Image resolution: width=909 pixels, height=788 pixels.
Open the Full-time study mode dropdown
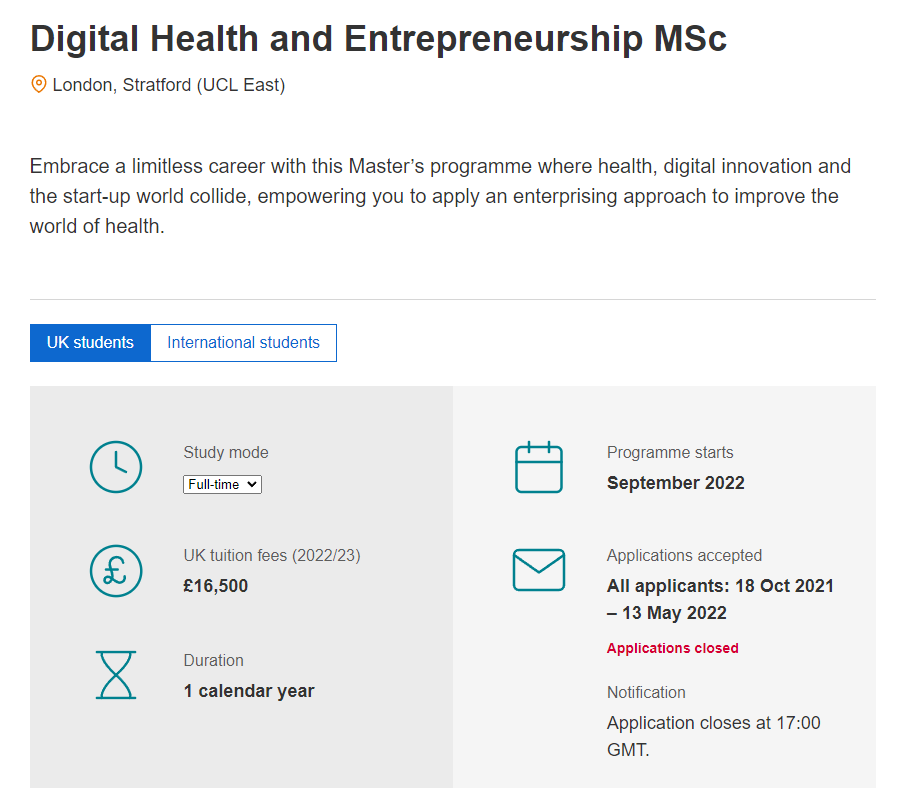tap(222, 484)
